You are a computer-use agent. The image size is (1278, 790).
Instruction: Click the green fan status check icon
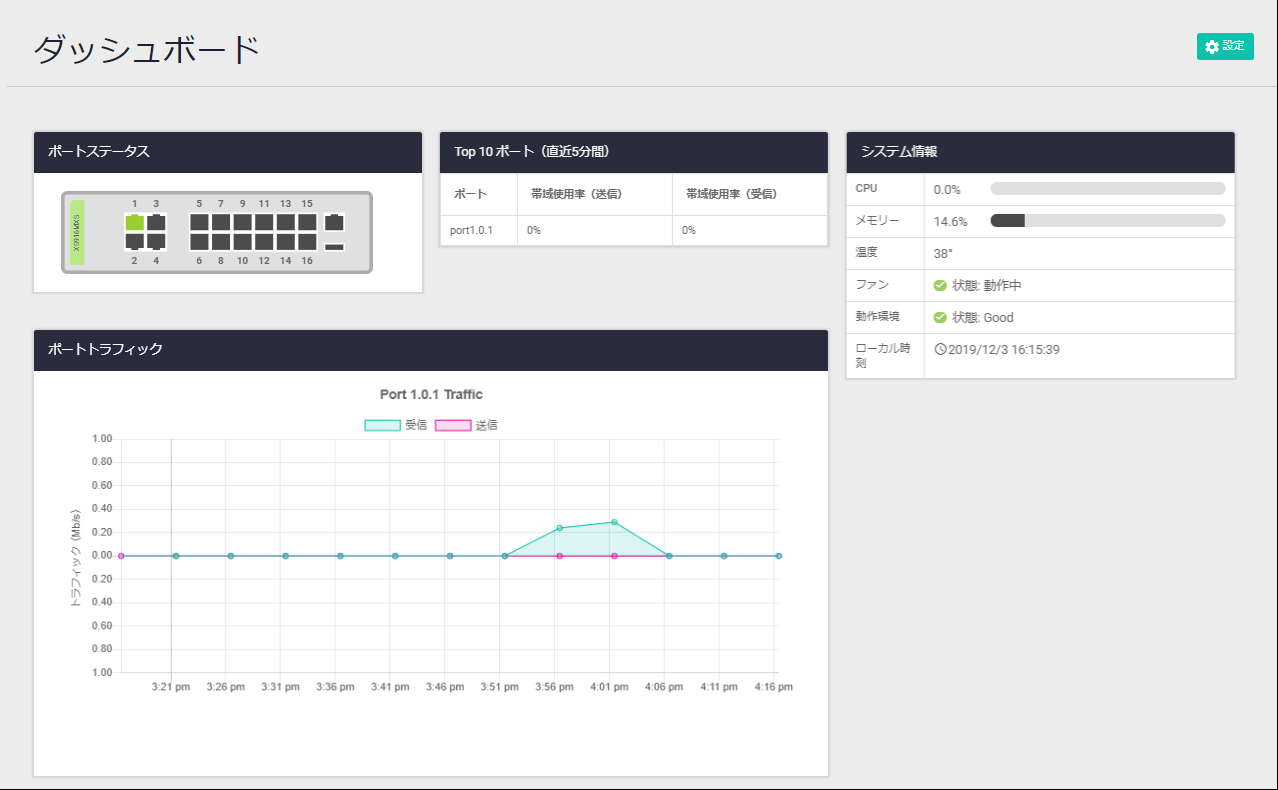(940, 285)
